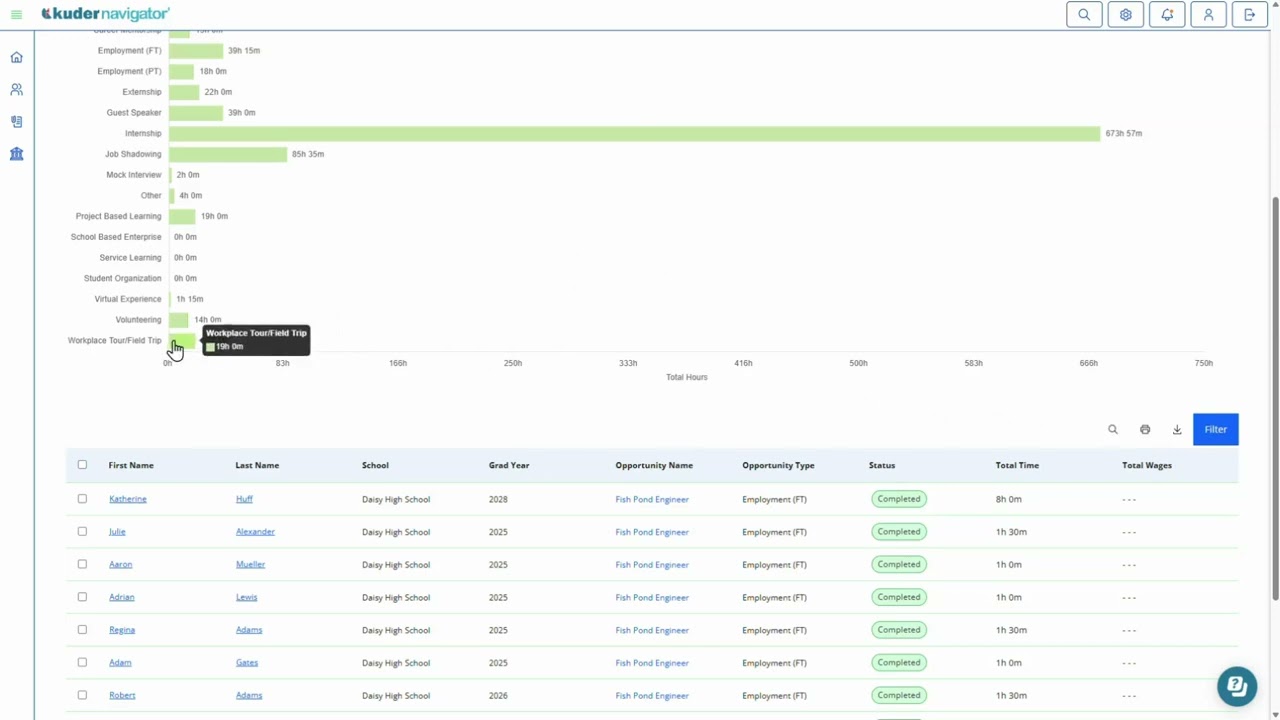Image resolution: width=1280 pixels, height=720 pixels.
Task: Click Completed status badge in Katherine's row
Action: [x=899, y=499]
